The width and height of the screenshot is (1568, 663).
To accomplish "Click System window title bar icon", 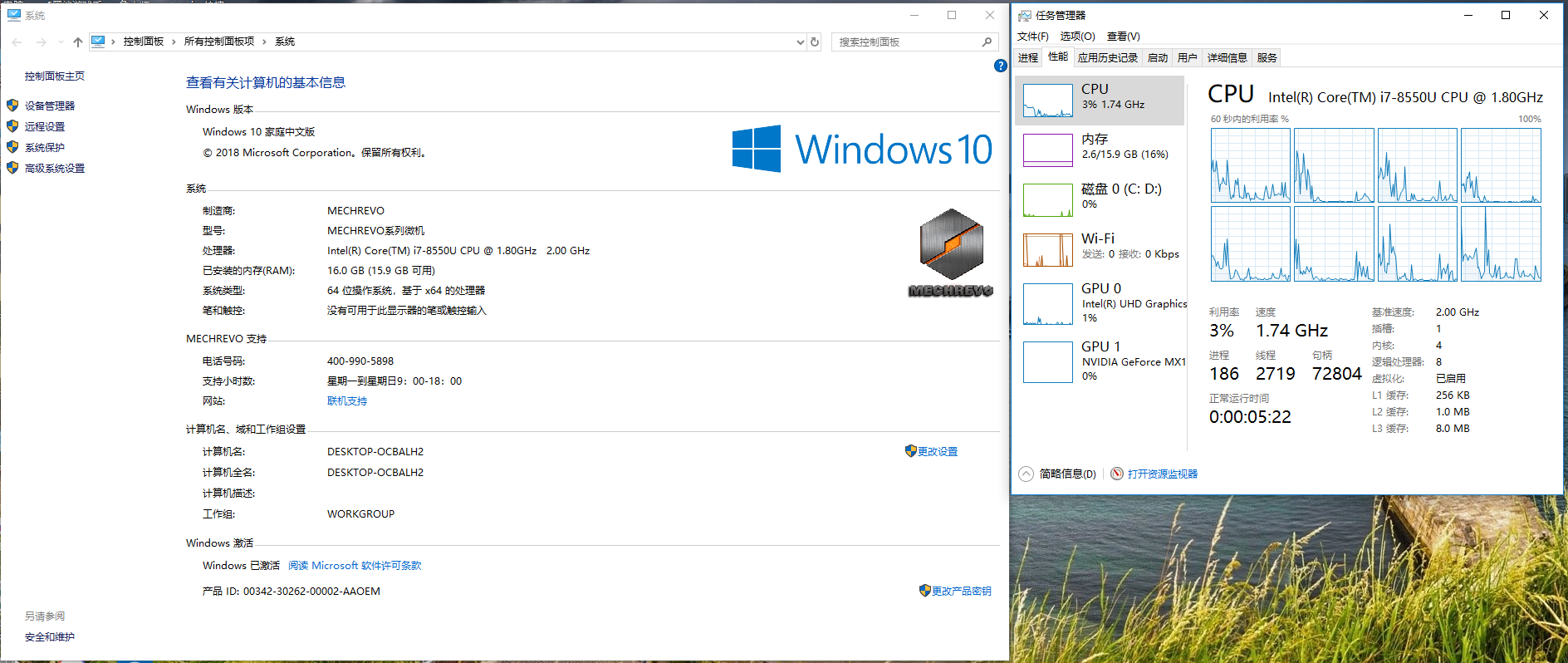I will click(14, 15).
